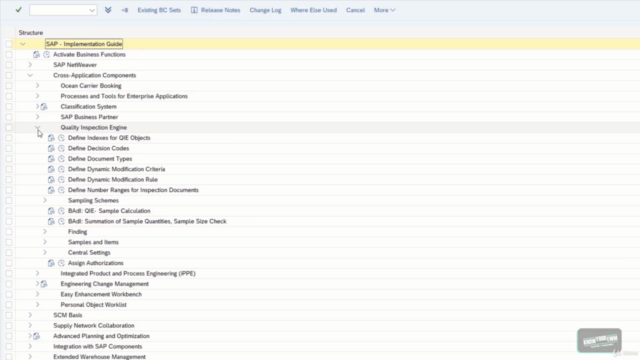This screenshot has height=360, width=640.
Task: Click execute icon for Define Document Types
Action: point(61,159)
